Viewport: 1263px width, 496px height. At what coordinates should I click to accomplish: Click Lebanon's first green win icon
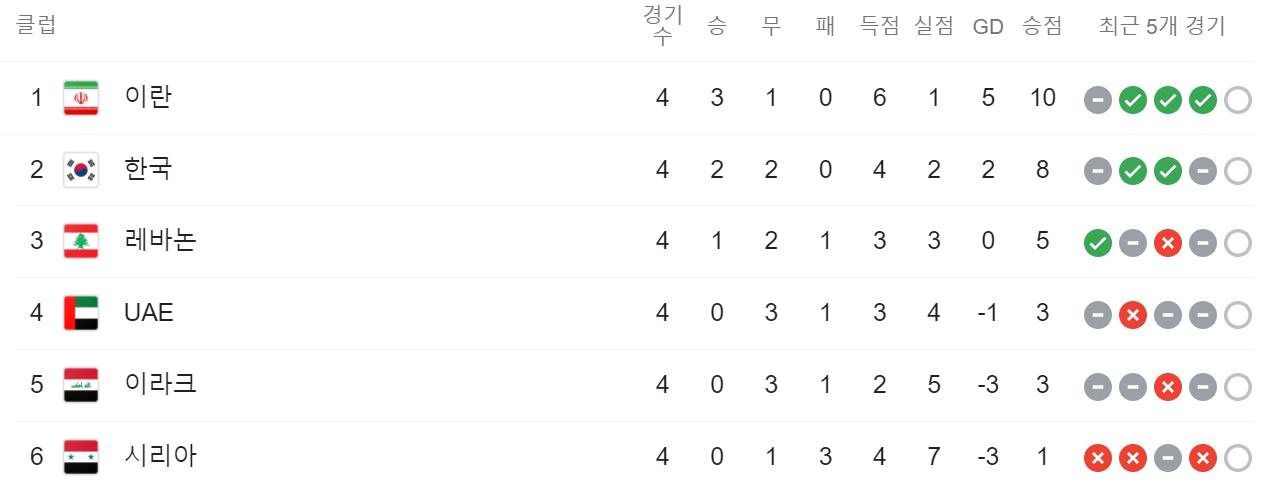[1098, 243]
